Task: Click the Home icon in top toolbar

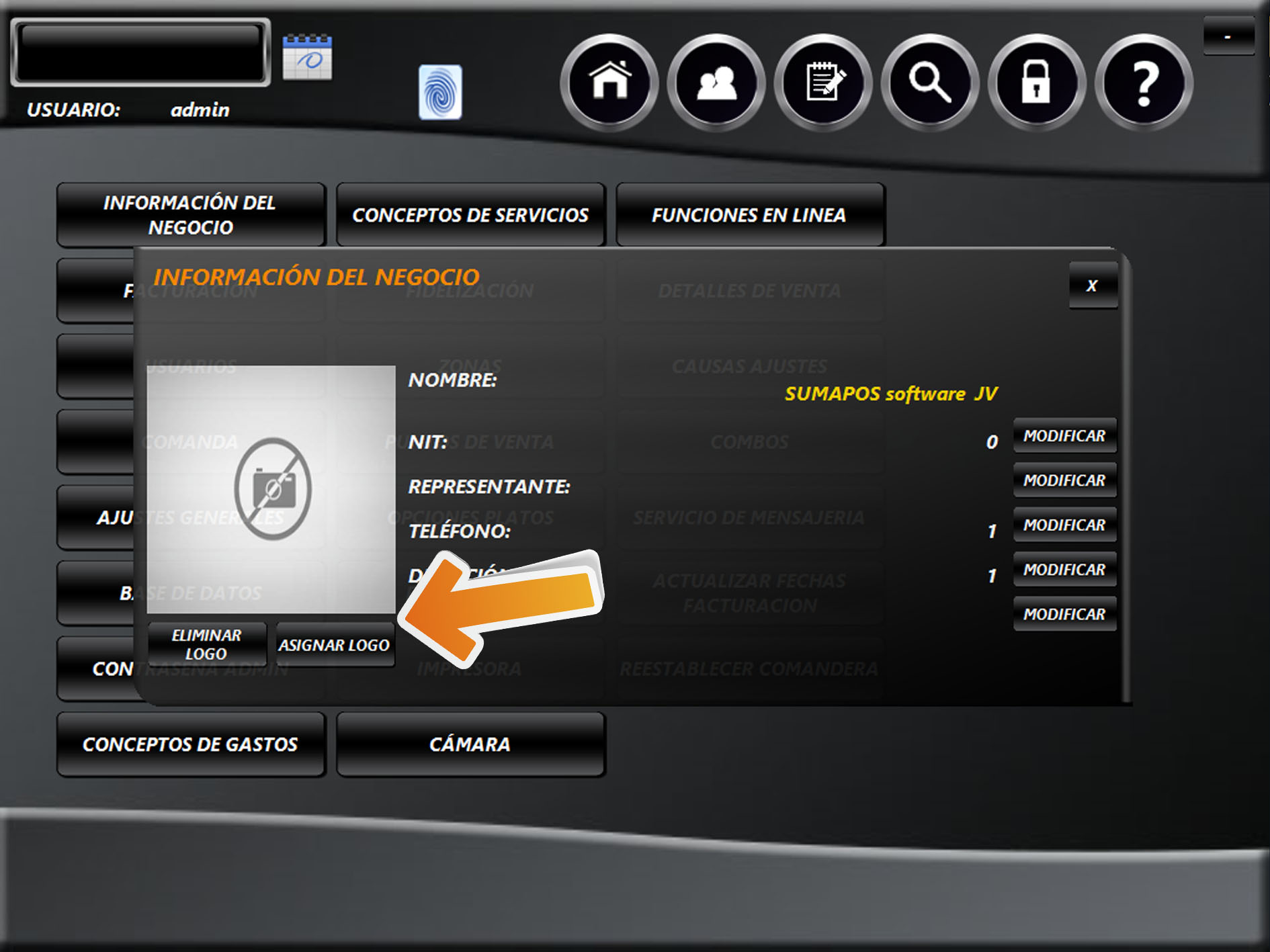Action: (609, 83)
